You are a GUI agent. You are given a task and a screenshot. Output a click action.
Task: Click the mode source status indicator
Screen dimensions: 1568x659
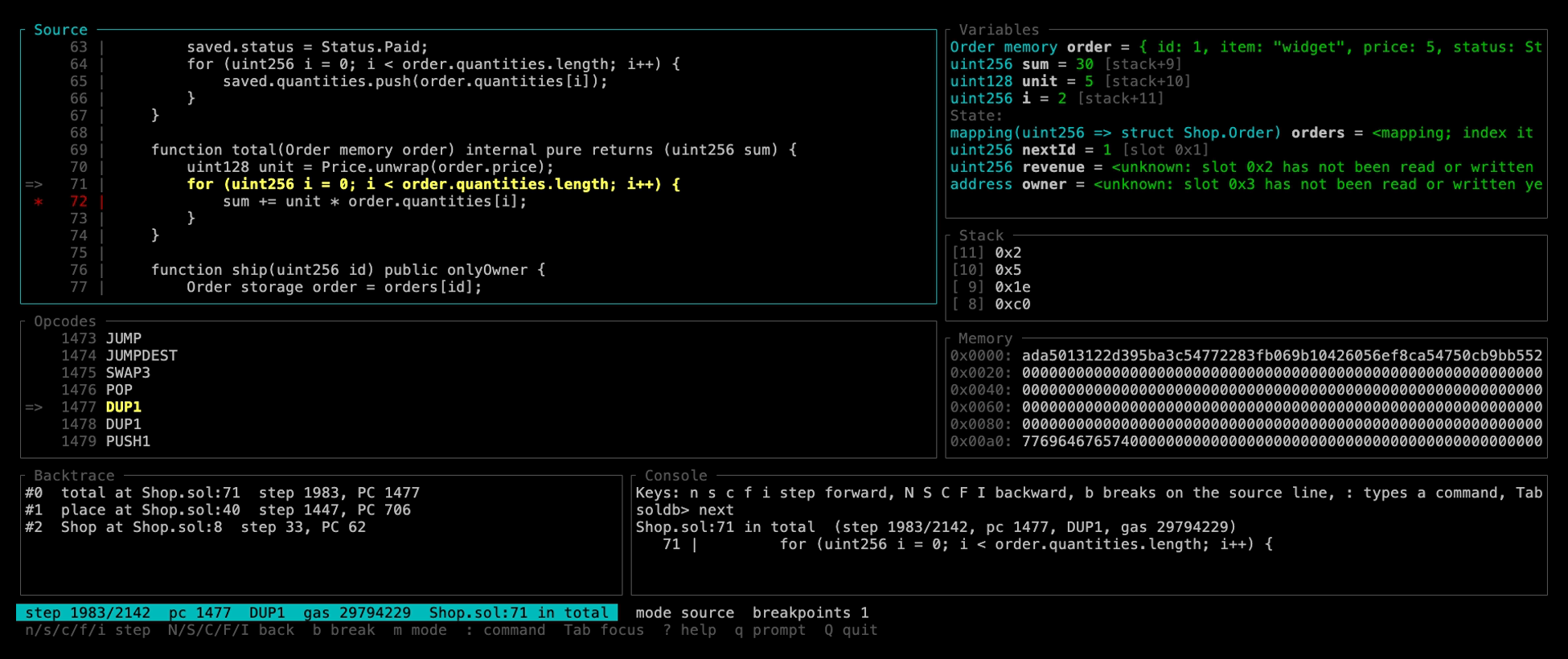click(684, 613)
